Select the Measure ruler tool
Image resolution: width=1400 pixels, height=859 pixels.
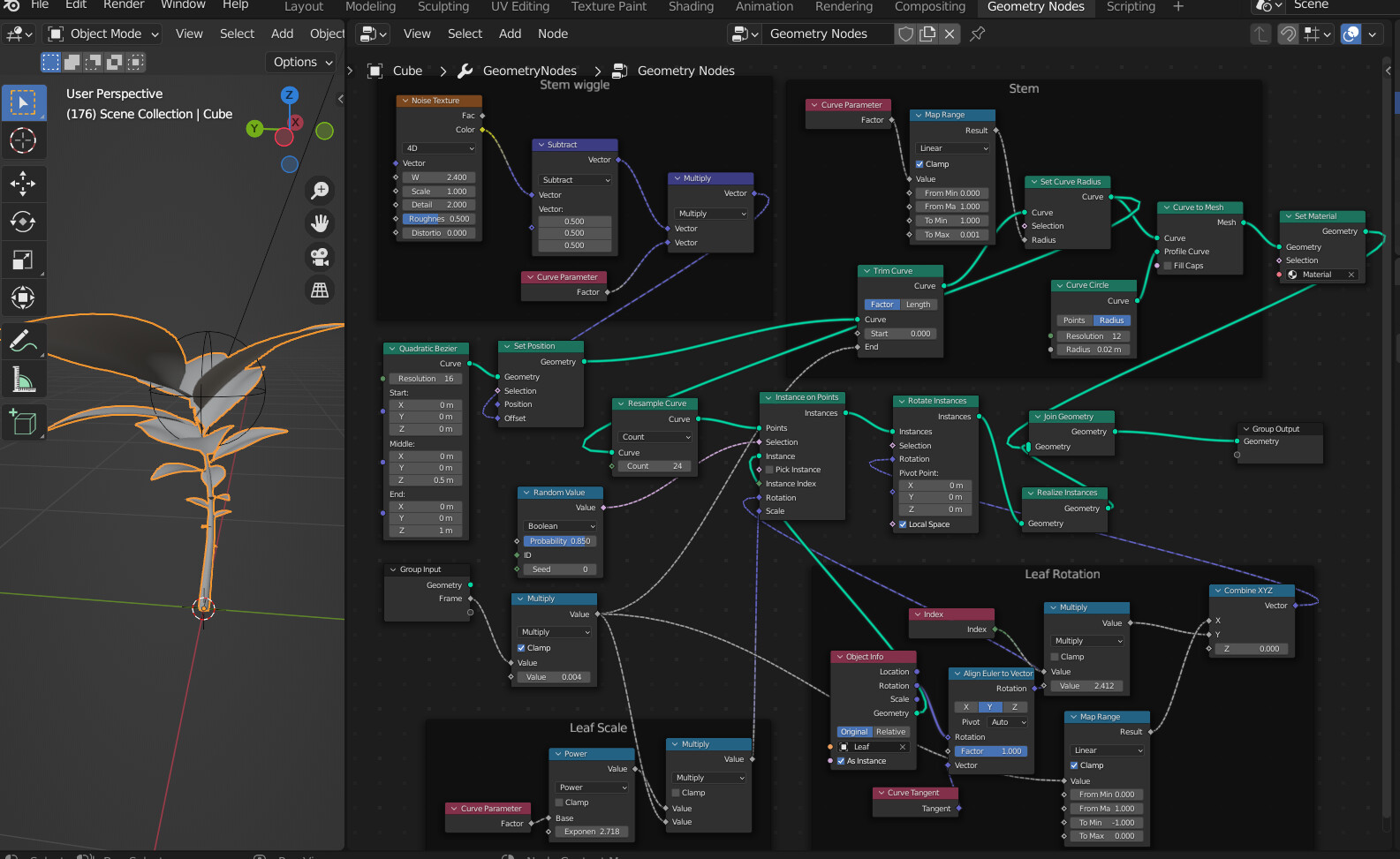coord(23,380)
